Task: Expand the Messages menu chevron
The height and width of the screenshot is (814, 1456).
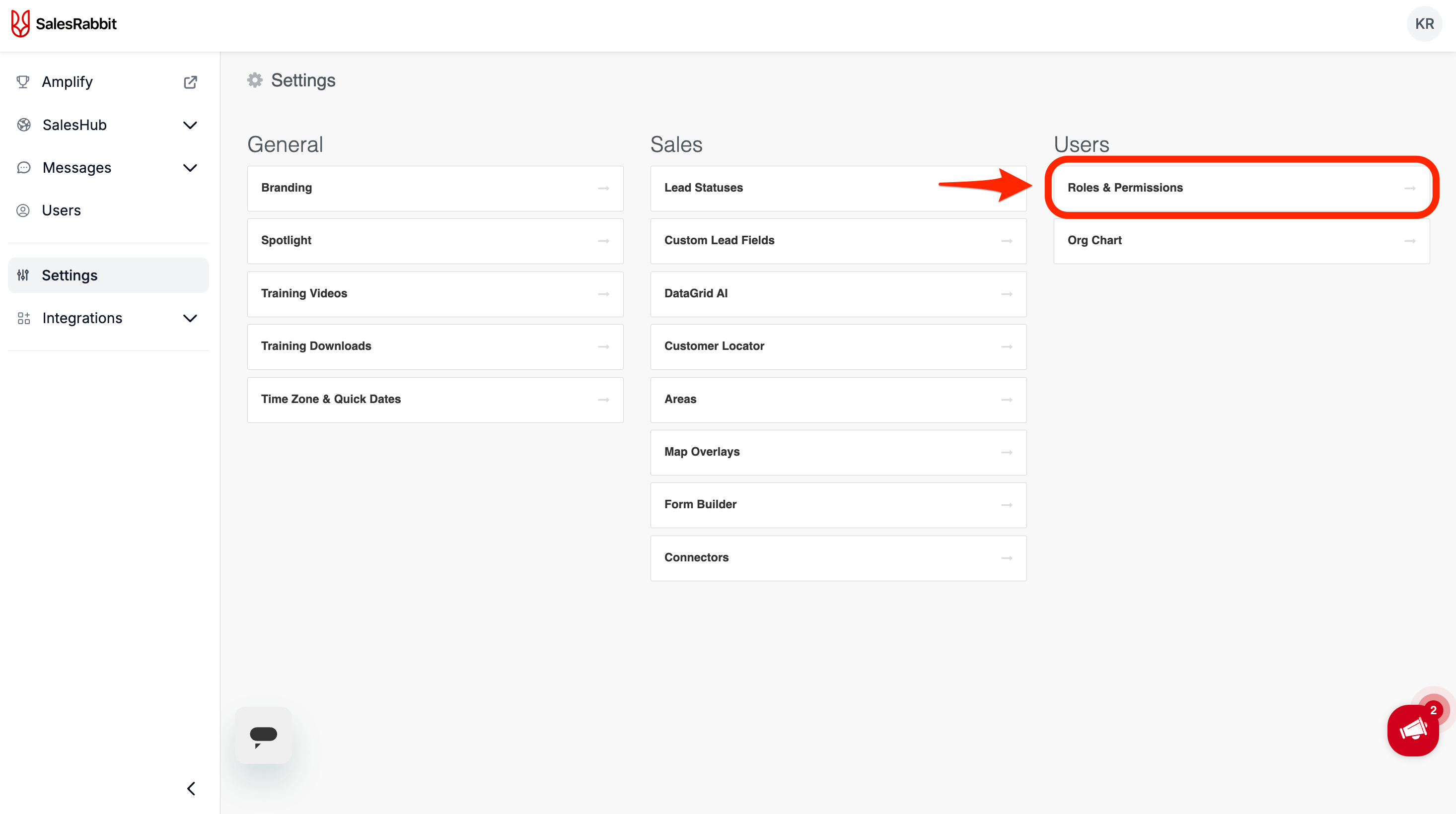Action: pos(190,168)
